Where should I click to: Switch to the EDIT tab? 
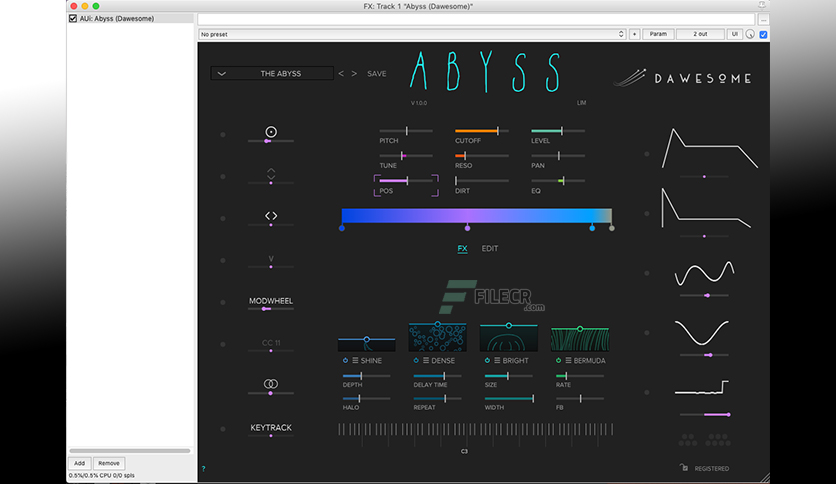[489, 248]
